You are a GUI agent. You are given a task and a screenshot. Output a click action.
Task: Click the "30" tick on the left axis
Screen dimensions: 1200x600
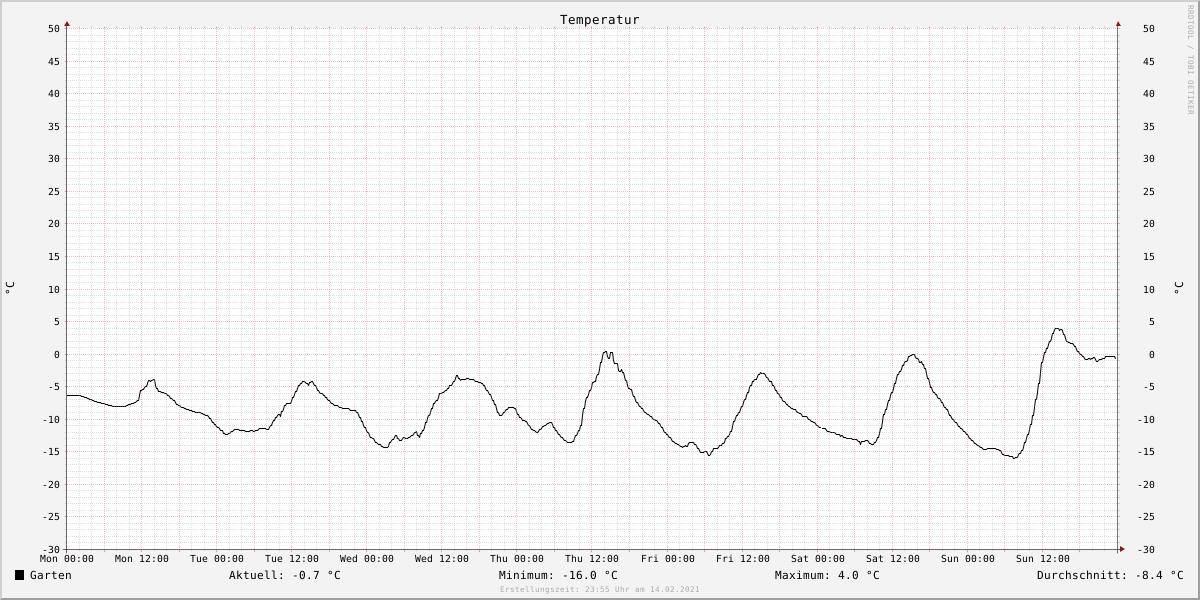click(x=54, y=159)
